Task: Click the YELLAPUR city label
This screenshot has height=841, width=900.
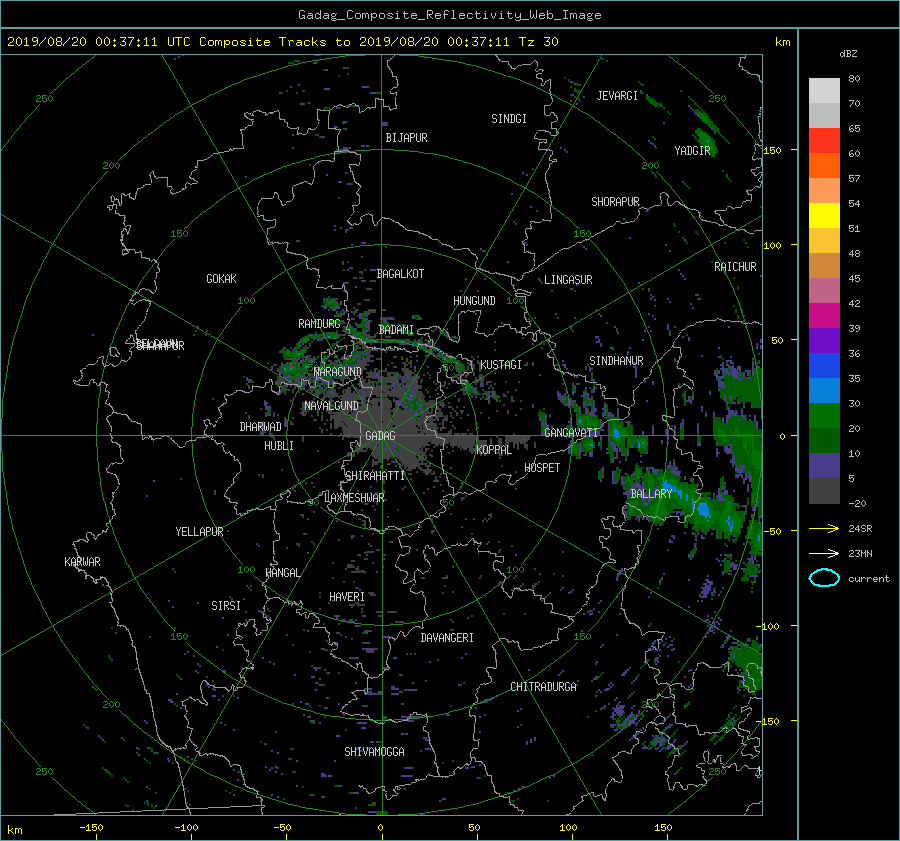Action: click(199, 532)
